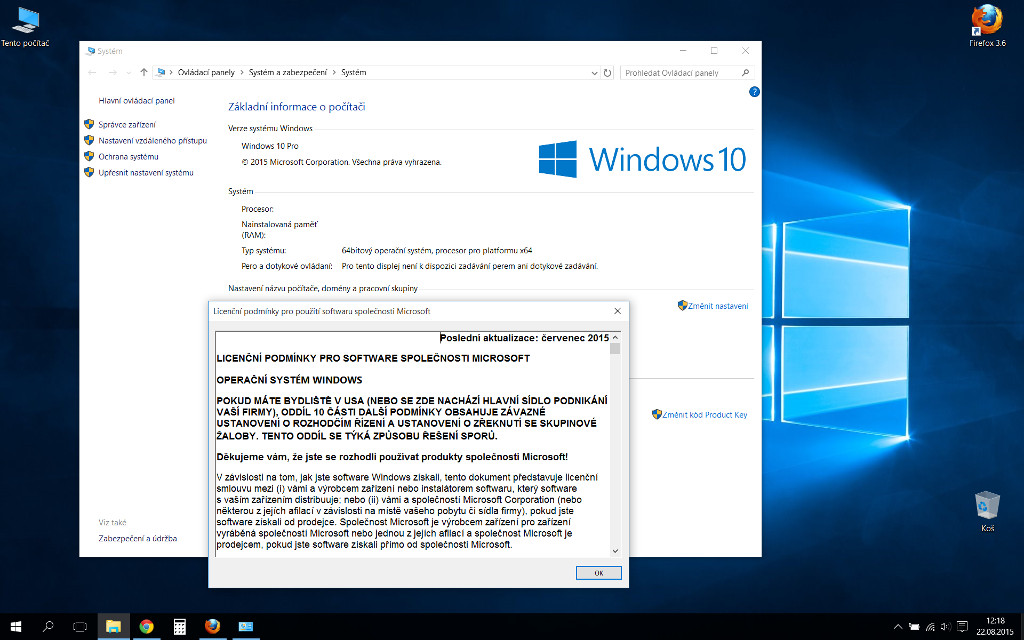Click the Systém window title icon
This screenshot has width=1024, height=640.
pyautogui.click(x=90, y=51)
